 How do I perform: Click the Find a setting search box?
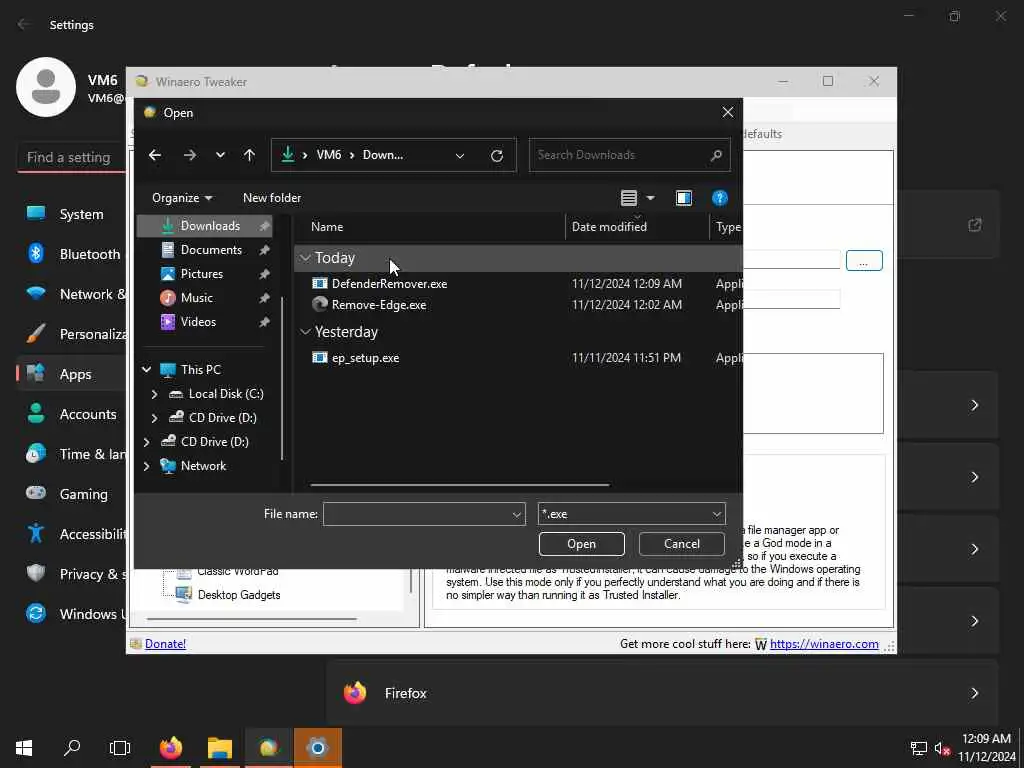[71, 157]
